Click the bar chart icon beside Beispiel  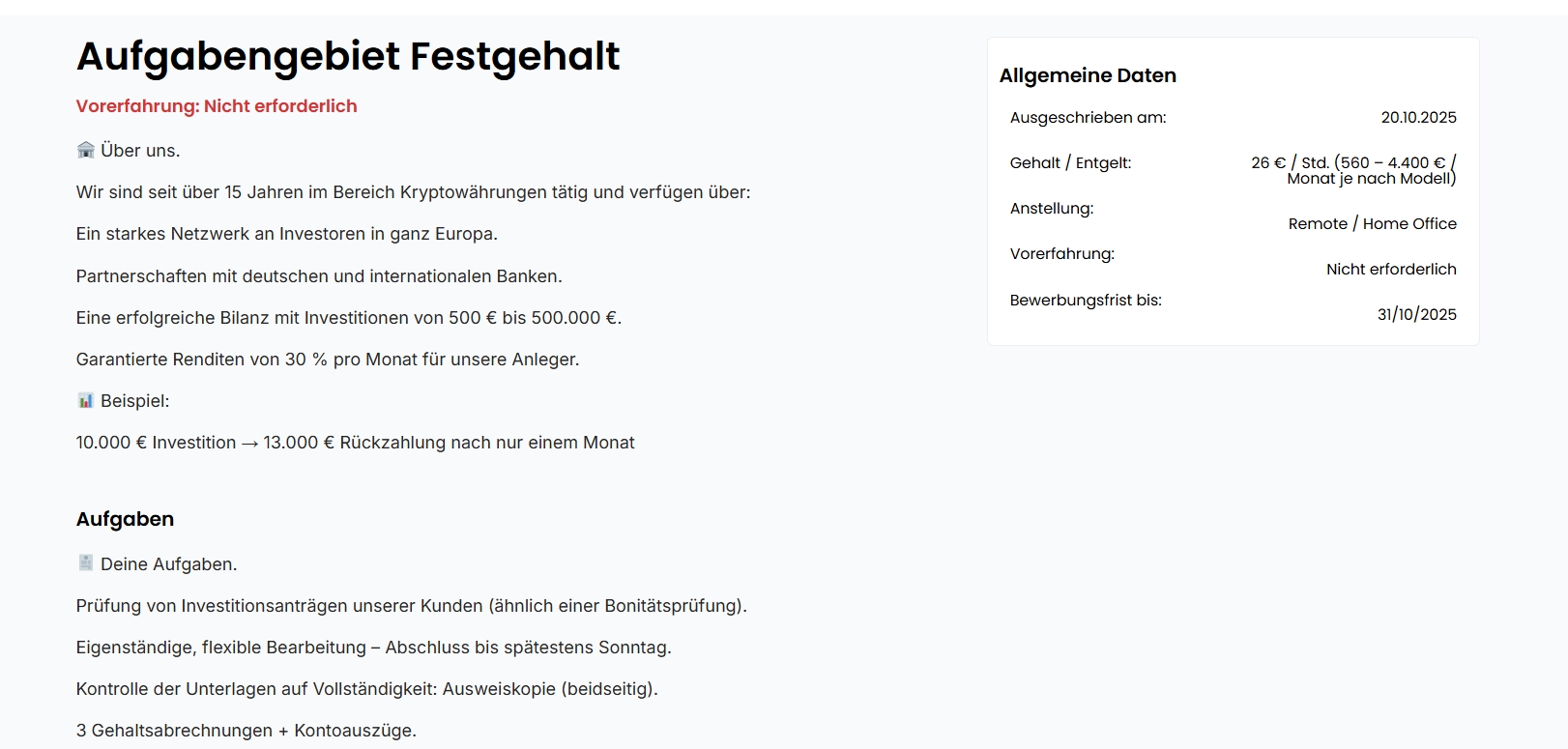click(x=85, y=400)
